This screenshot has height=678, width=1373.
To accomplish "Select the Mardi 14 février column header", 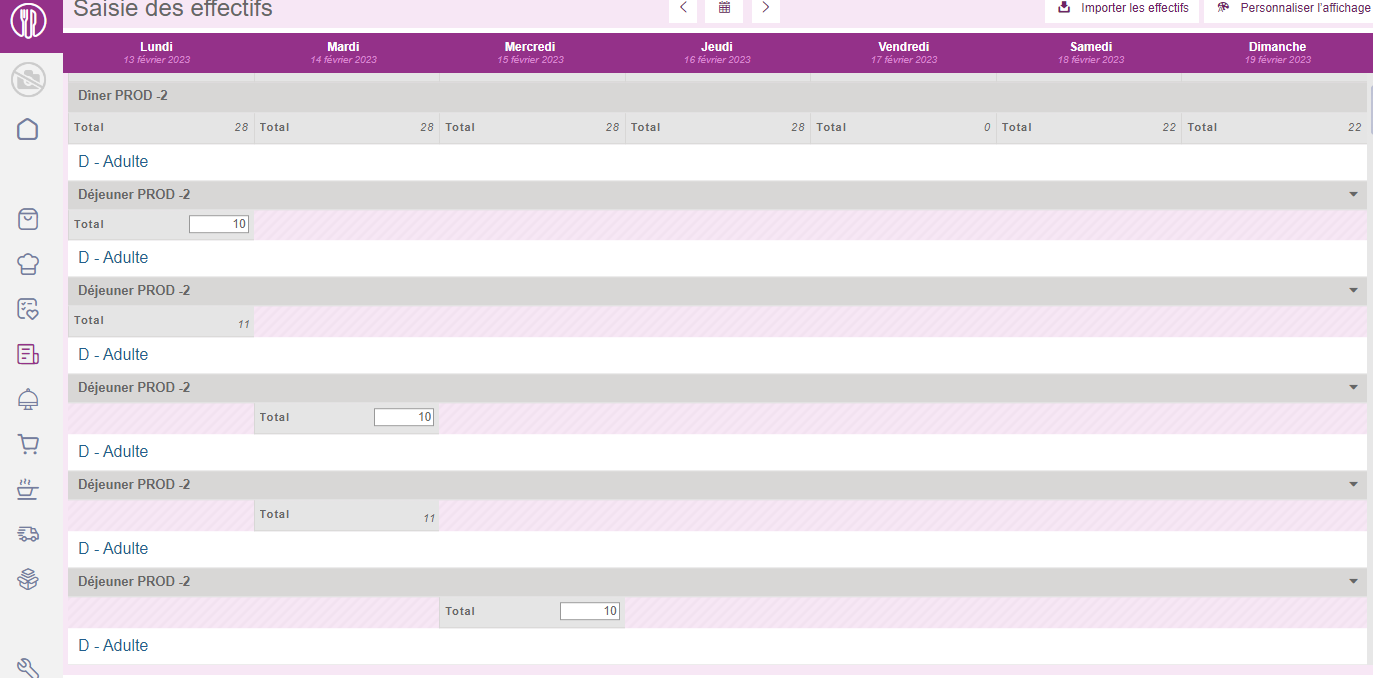I will tap(343, 53).
